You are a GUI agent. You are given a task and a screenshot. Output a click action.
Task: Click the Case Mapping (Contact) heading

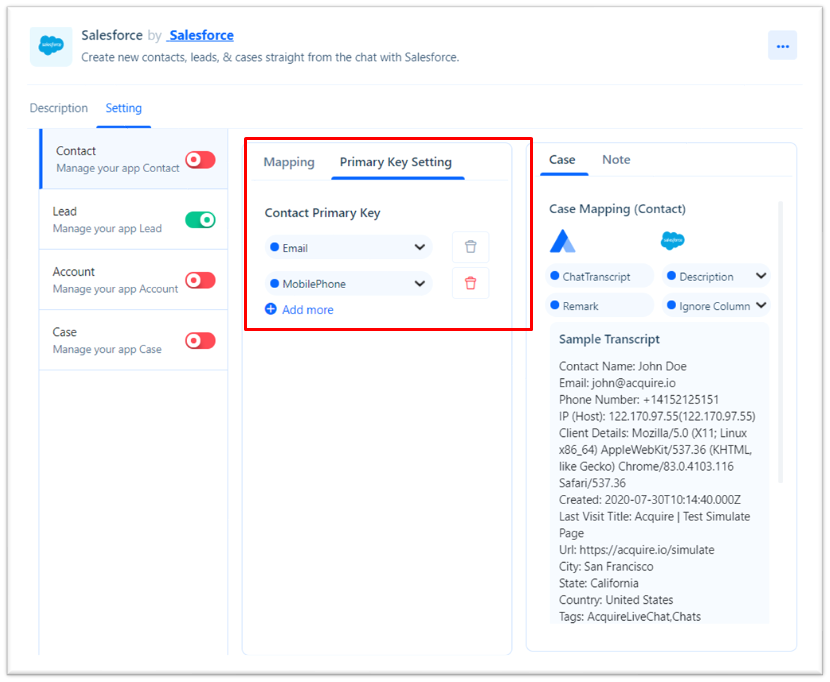pyautogui.click(x=617, y=209)
